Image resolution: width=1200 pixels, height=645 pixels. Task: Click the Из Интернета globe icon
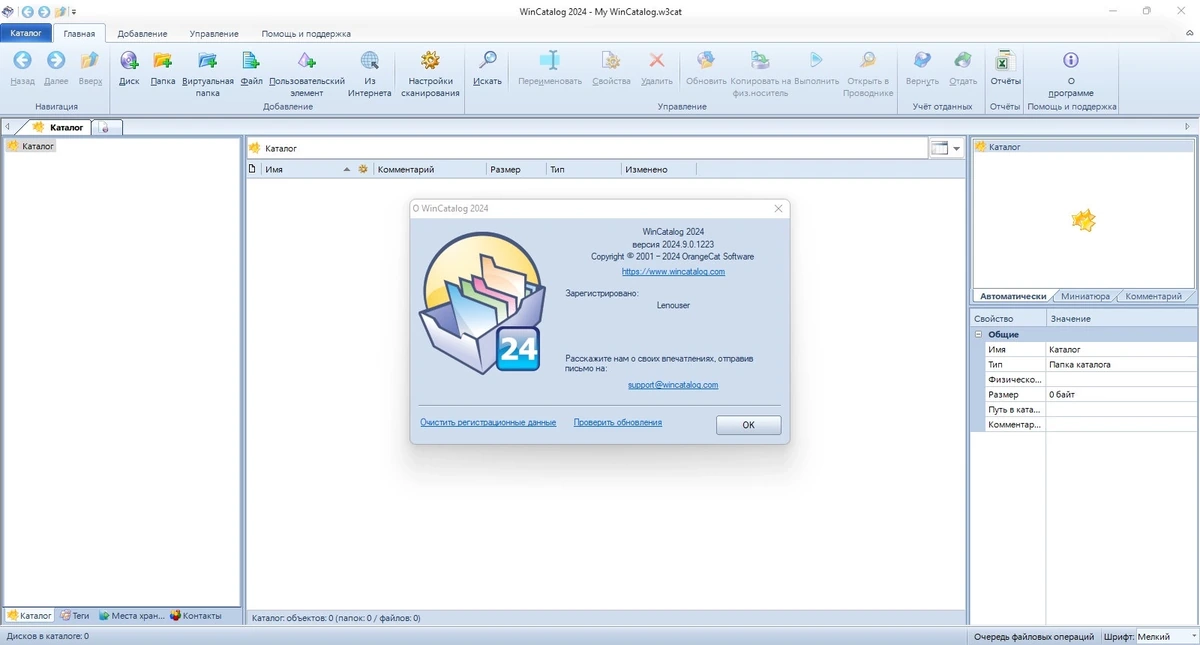(370, 61)
